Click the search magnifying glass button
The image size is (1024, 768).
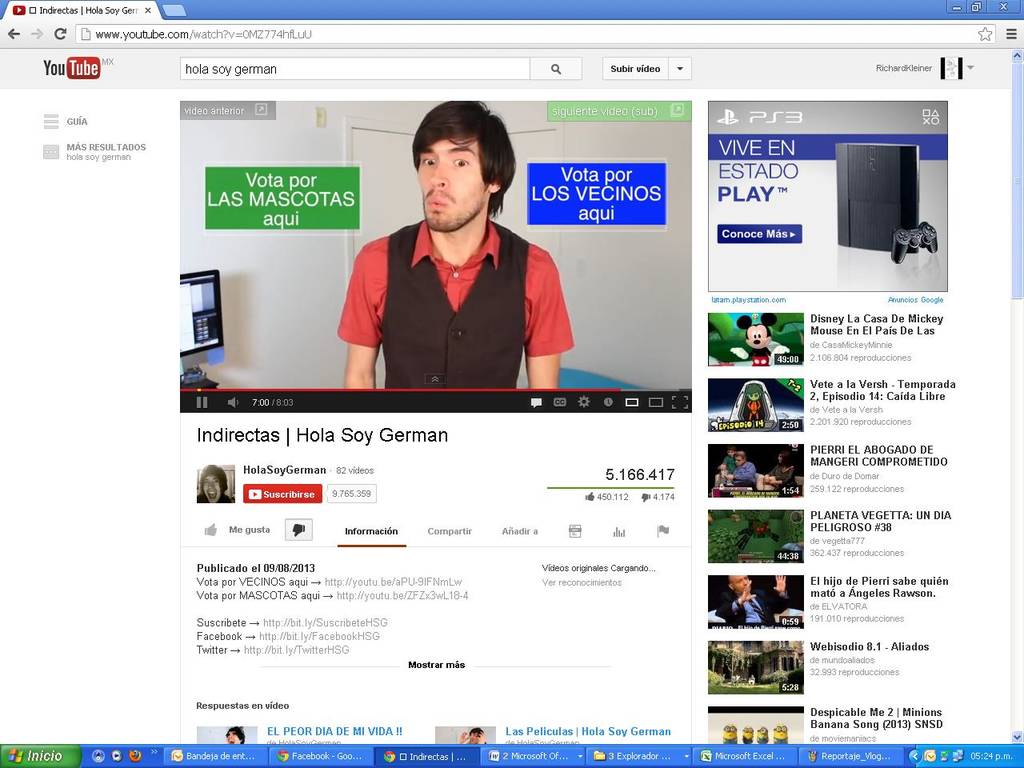pos(556,69)
